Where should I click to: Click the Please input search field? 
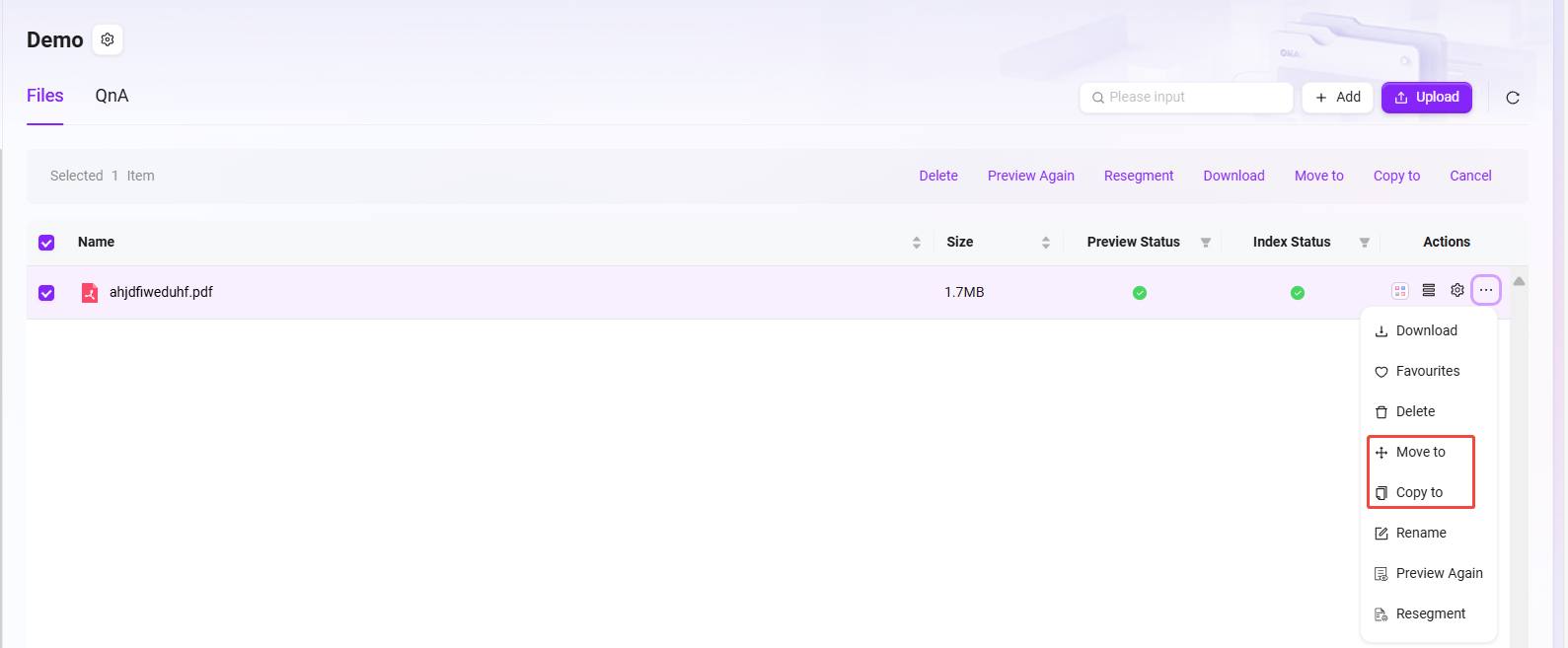[x=1194, y=98]
